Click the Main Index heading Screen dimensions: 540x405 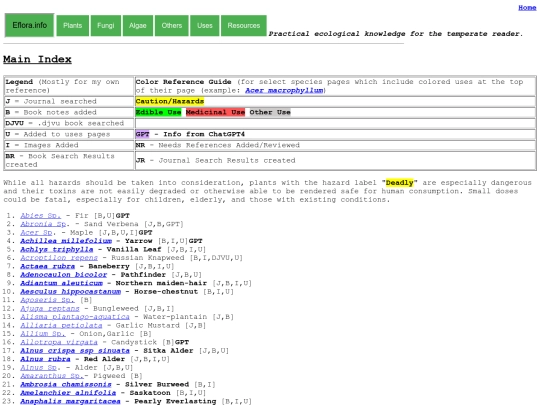[x=37, y=59]
